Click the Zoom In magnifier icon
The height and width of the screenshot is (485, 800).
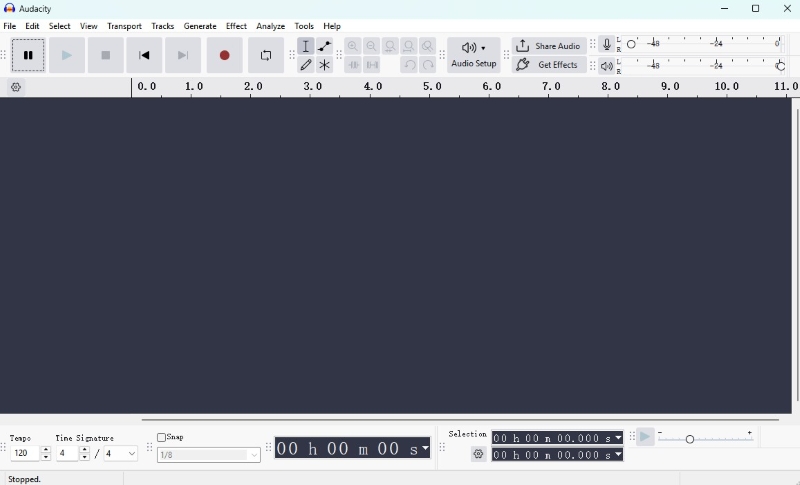tap(353, 46)
